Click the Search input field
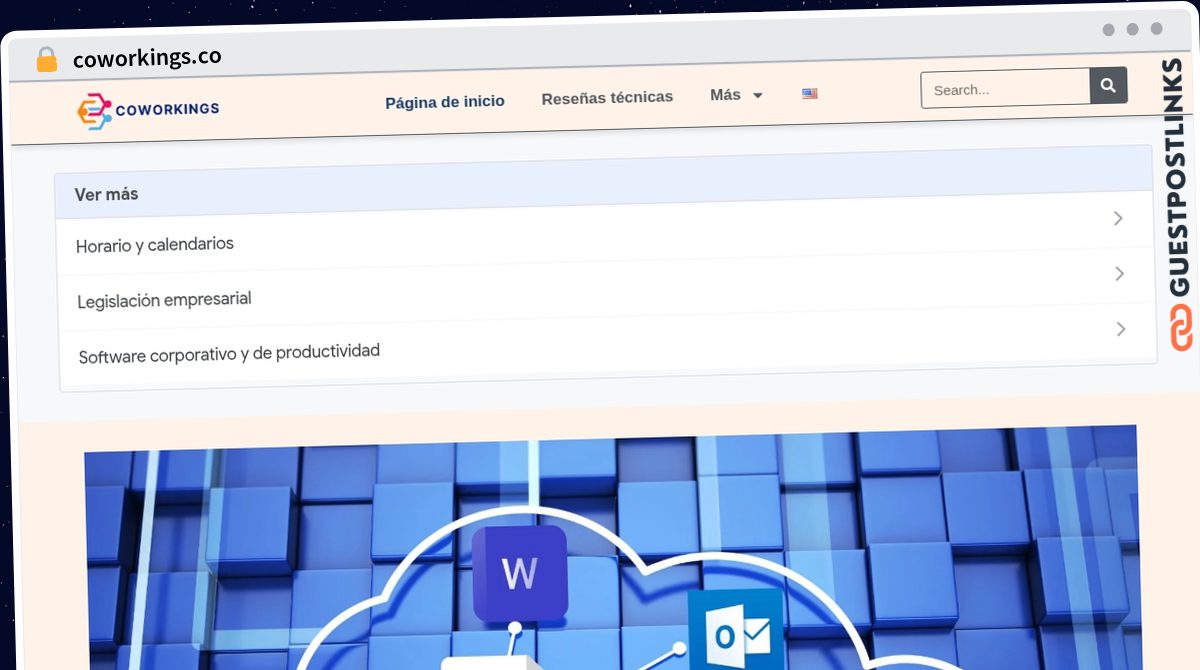Screen dimensions: 1200x670 (1005, 88)
